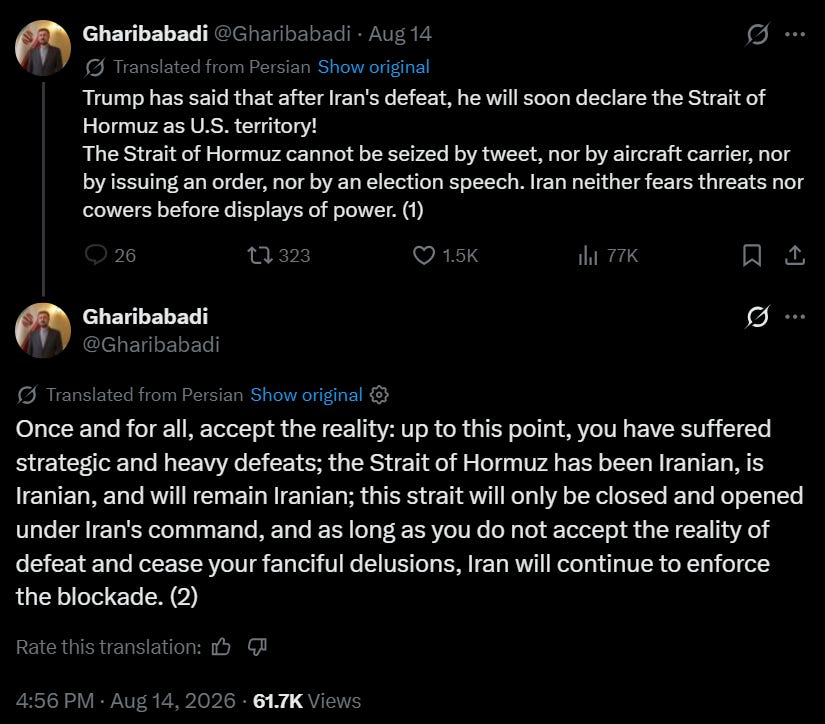Rate translation with thumbs down
Viewport: 825px width, 724px height.
coord(257,647)
